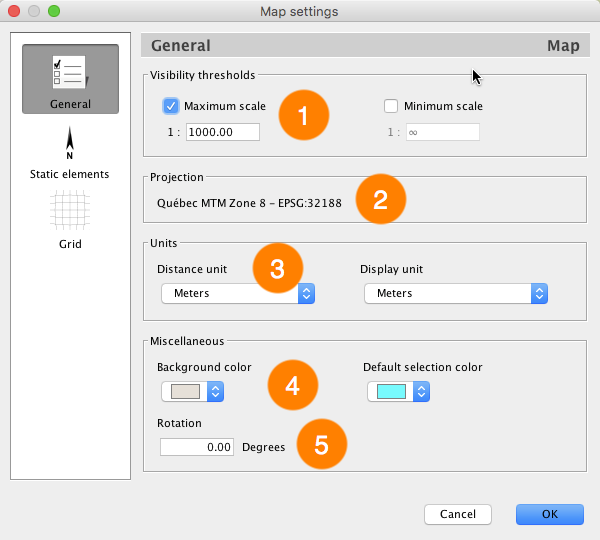Screen dimensions: 600x540
Task: Click the Rotation degrees input field
Action: (197, 447)
